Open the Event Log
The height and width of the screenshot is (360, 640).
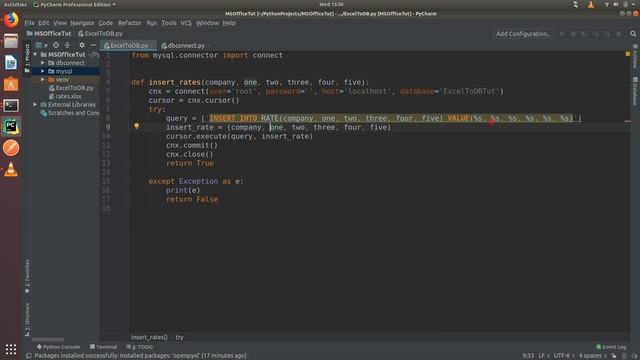click(611, 347)
